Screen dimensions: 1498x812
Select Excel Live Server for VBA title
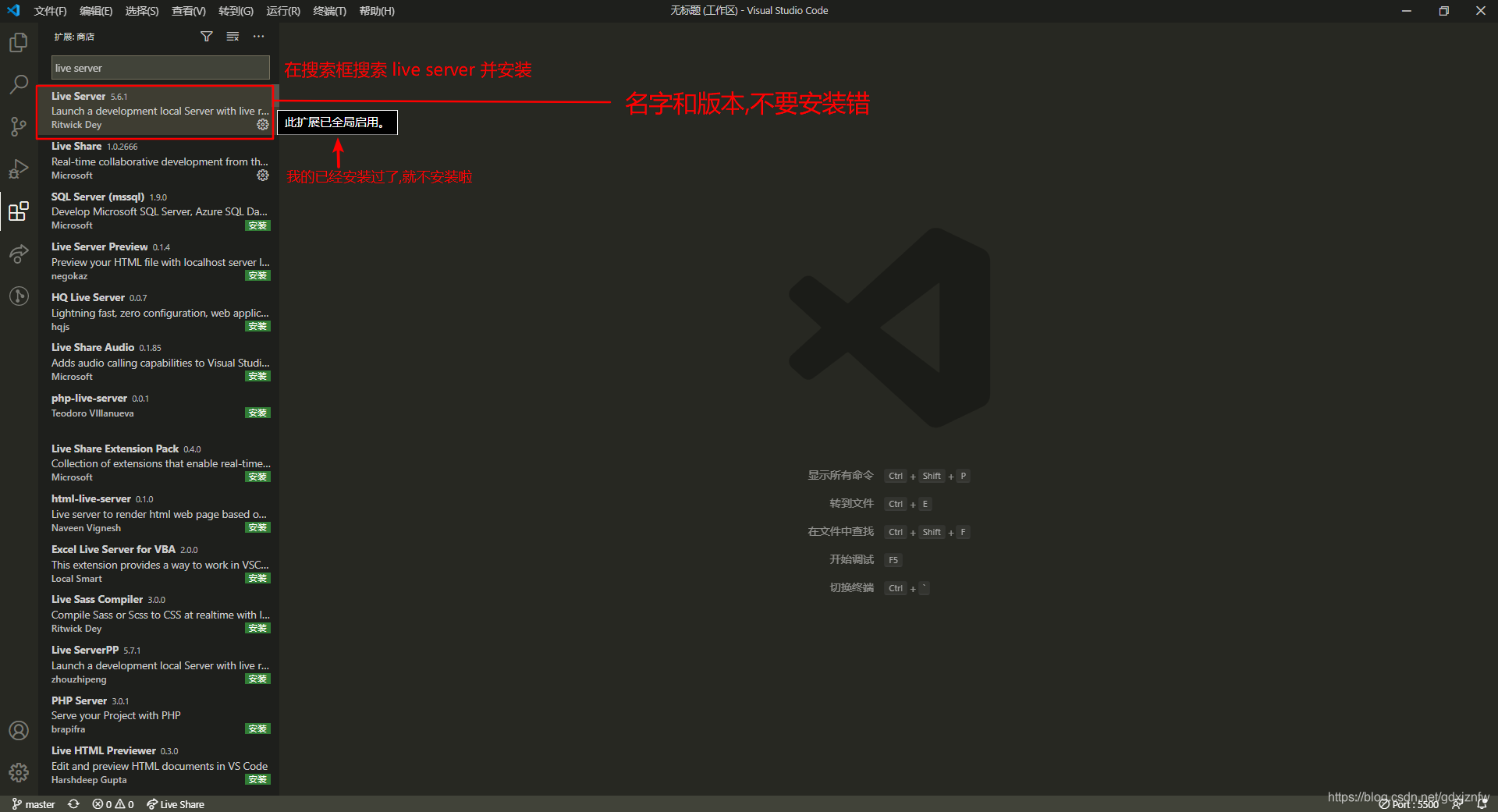click(113, 549)
